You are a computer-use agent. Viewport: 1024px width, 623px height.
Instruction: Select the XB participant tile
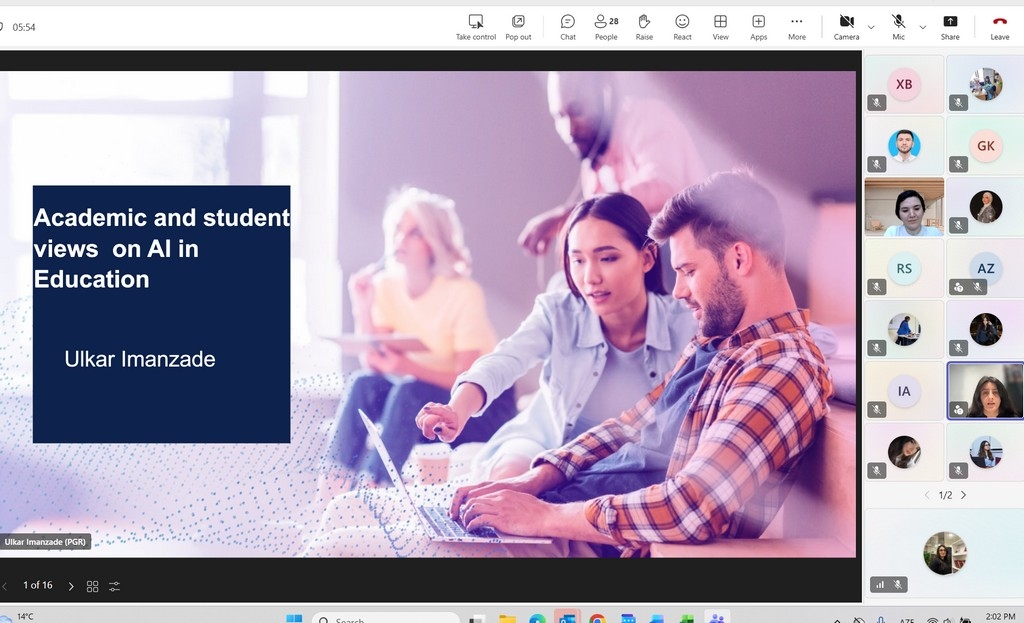pos(904,84)
